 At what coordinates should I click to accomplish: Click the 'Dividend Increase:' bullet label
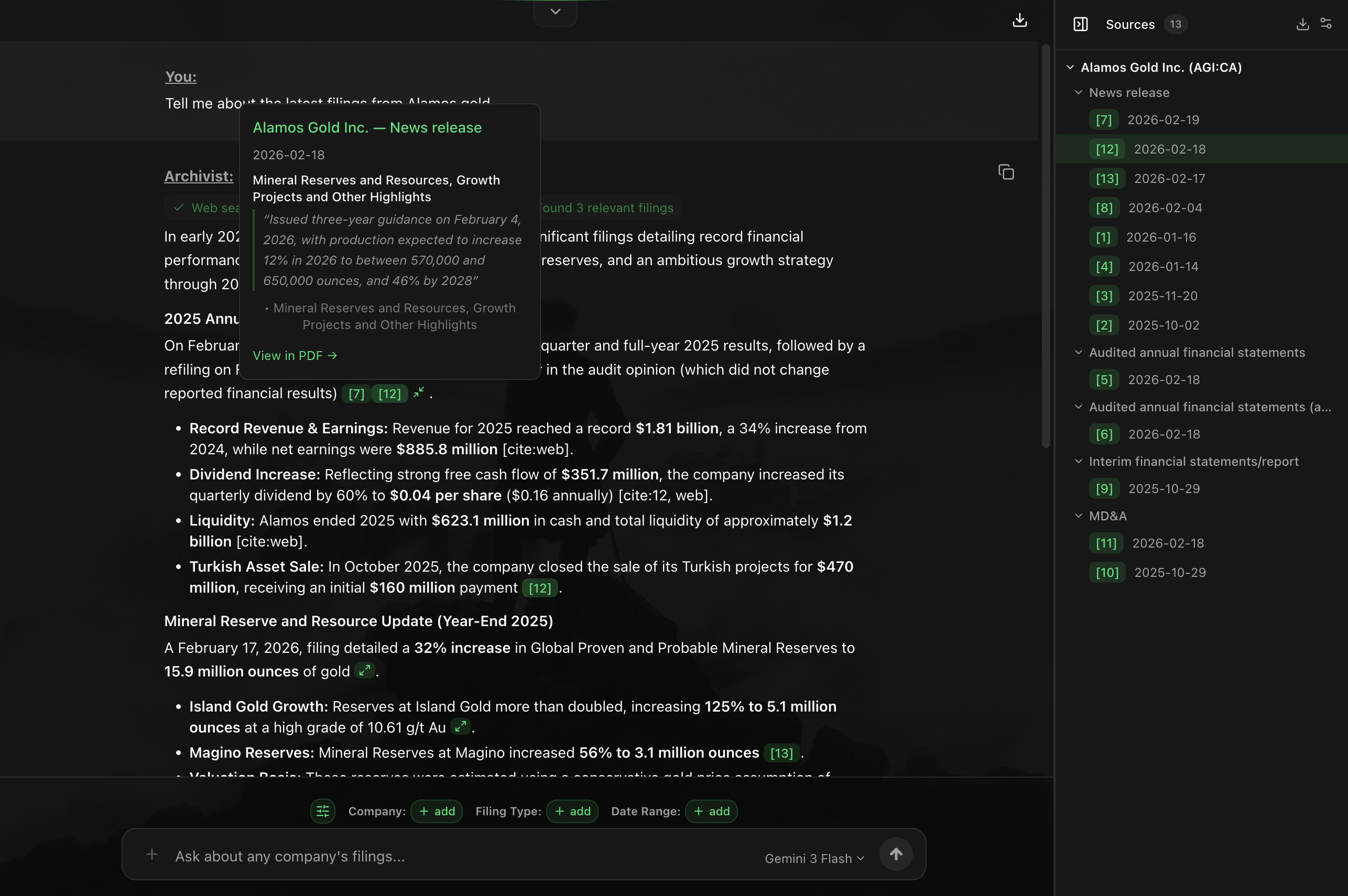[x=255, y=475]
